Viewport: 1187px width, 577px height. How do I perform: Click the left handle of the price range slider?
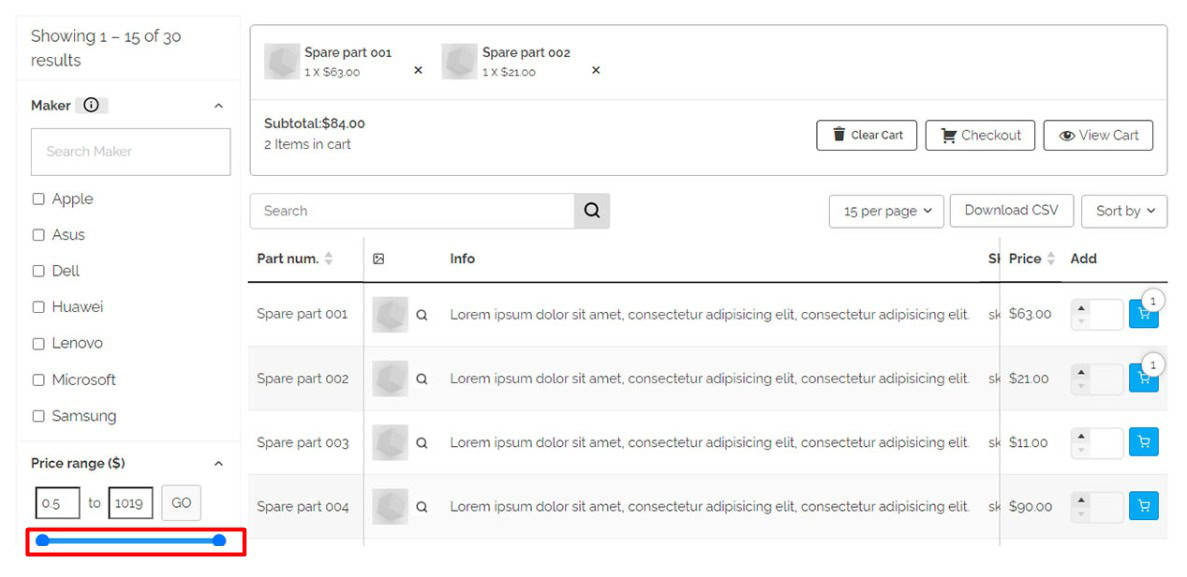(x=42, y=540)
